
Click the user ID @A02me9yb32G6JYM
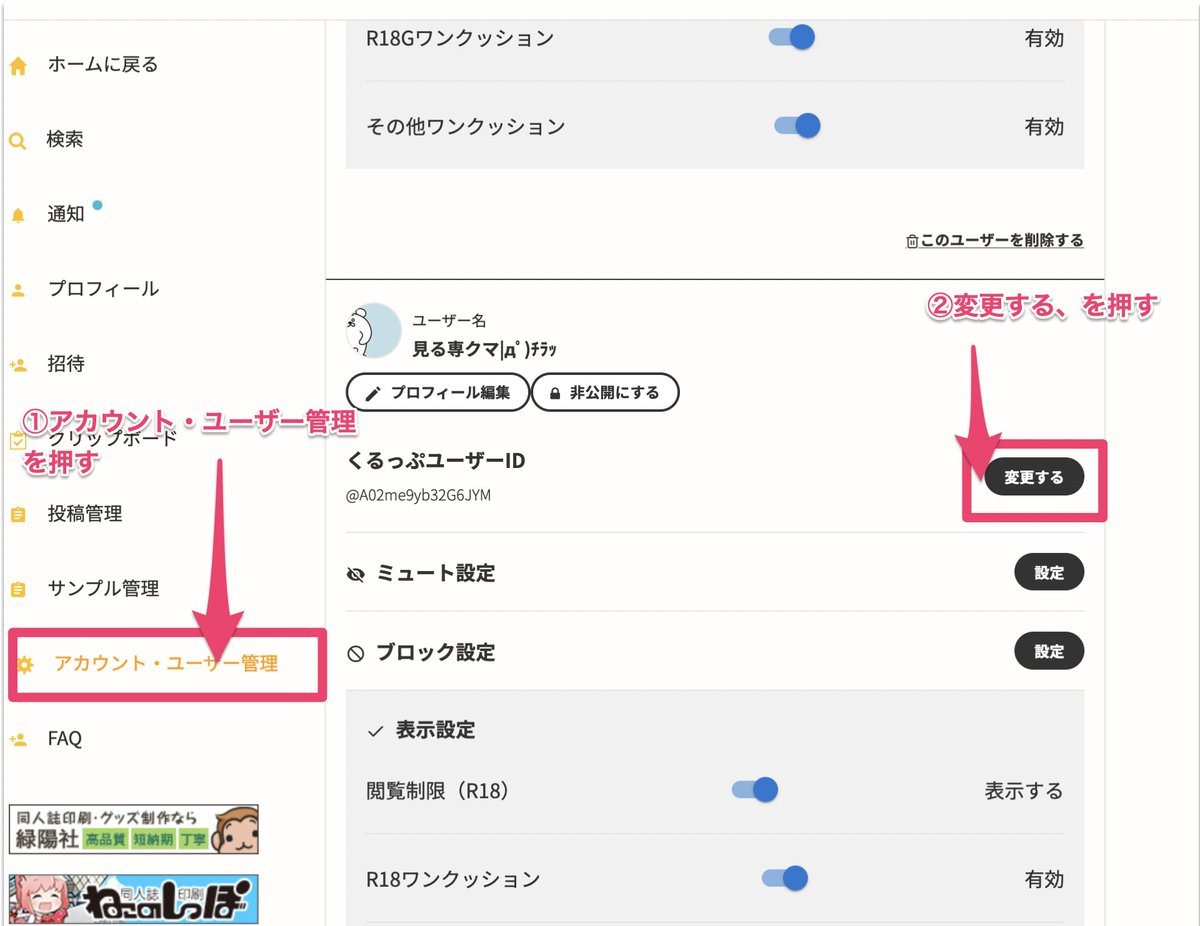pyautogui.click(x=418, y=495)
